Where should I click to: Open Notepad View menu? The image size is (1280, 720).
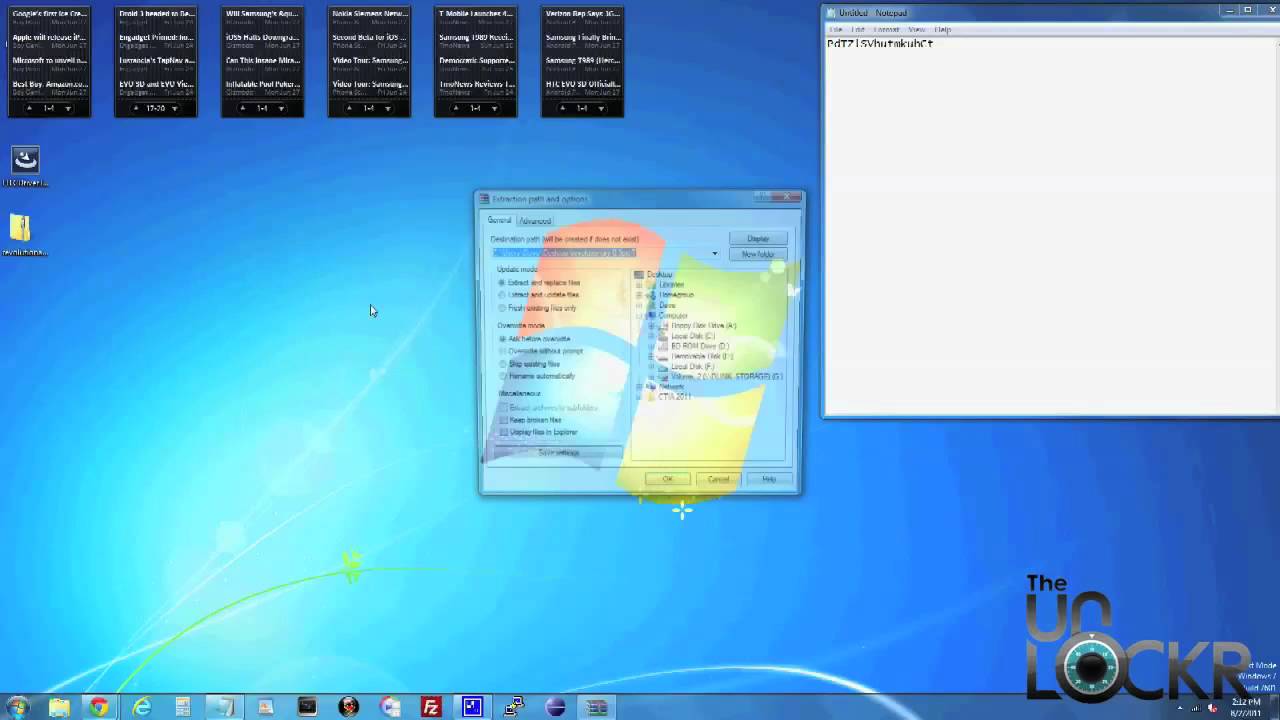pos(916,29)
